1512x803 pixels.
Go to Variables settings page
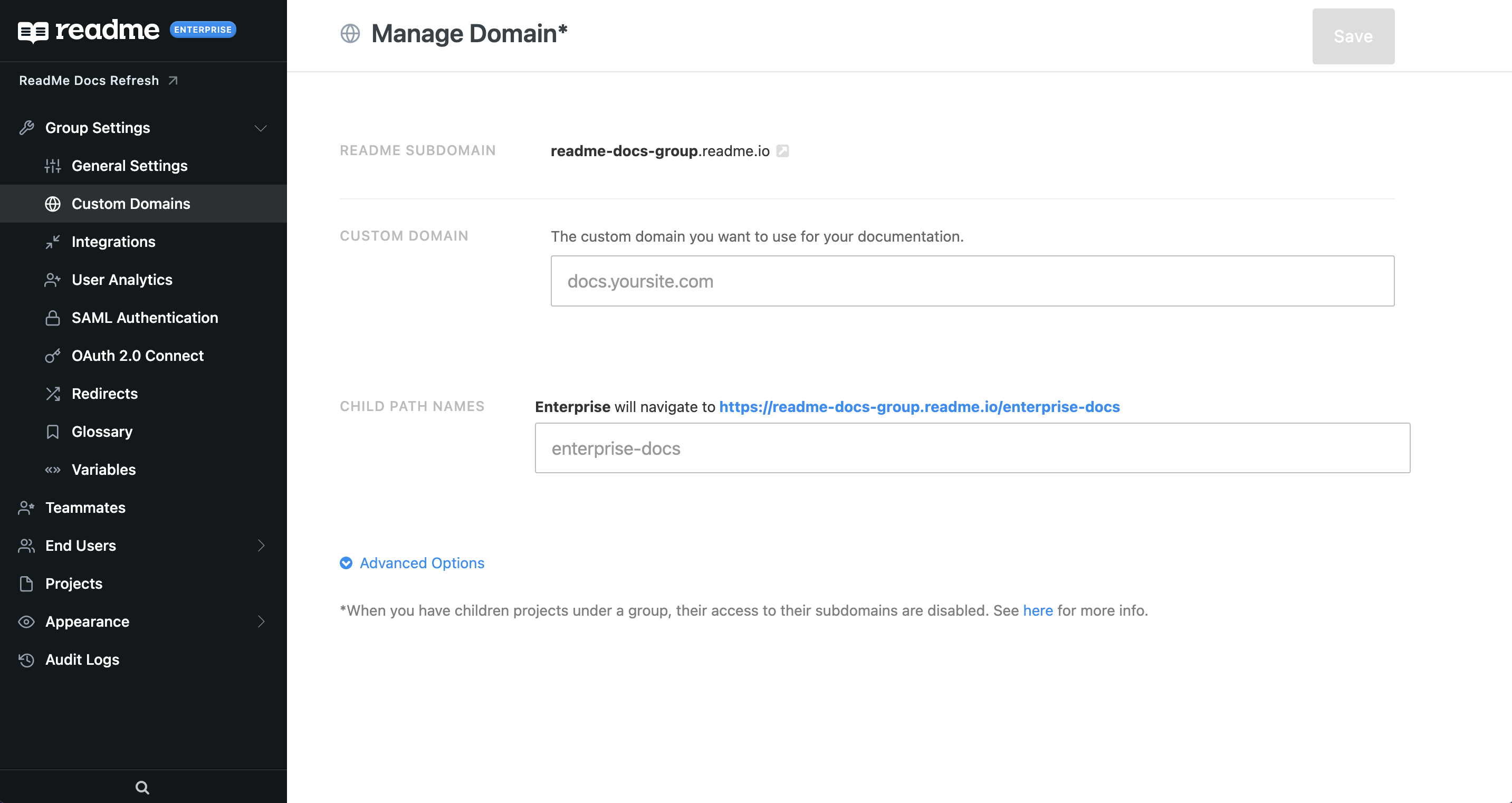coord(103,470)
